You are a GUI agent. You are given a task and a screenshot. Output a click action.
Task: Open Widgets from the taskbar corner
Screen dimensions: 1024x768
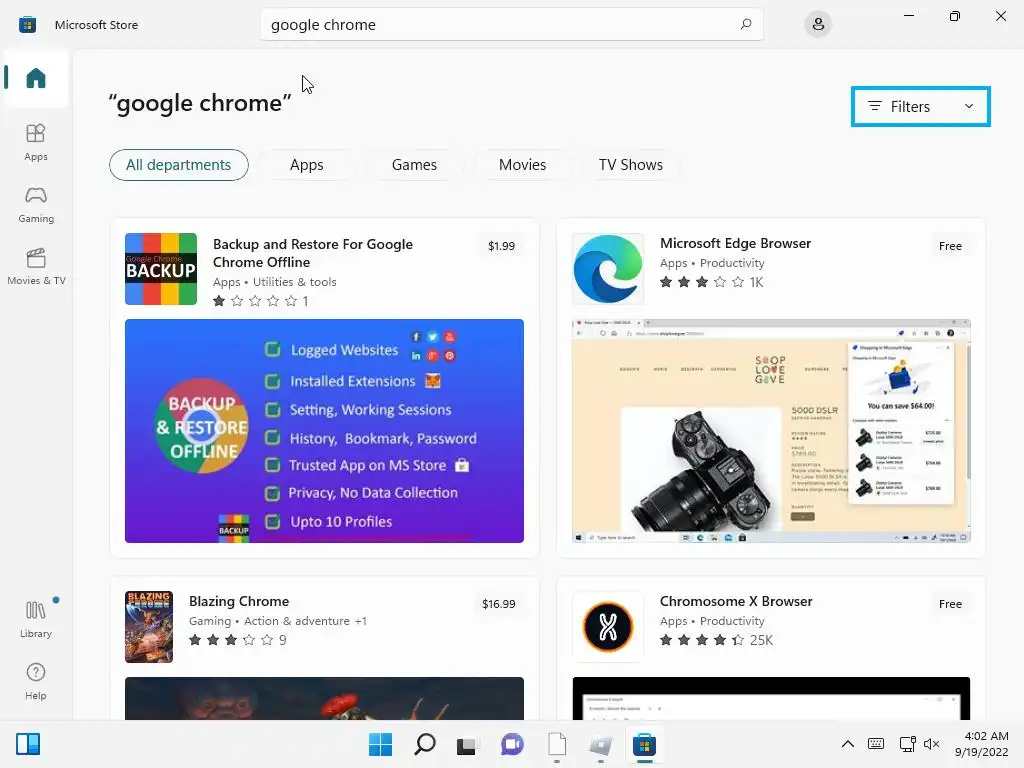pos(28,744)
